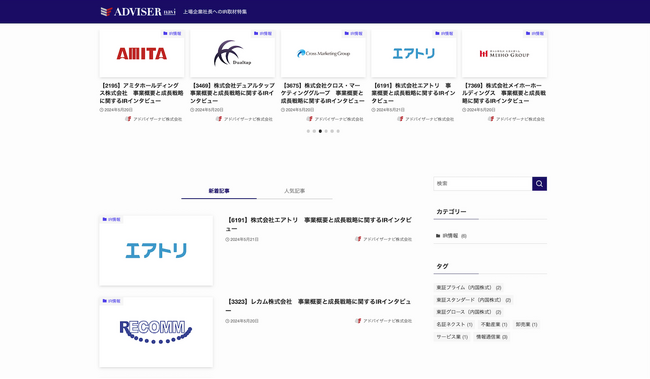Click author アドバイザーナビ株式会社 under デュアルタップ card
The width and height of the screenshot is (650, 379).
pyautogui.click(x=245, y=119)
